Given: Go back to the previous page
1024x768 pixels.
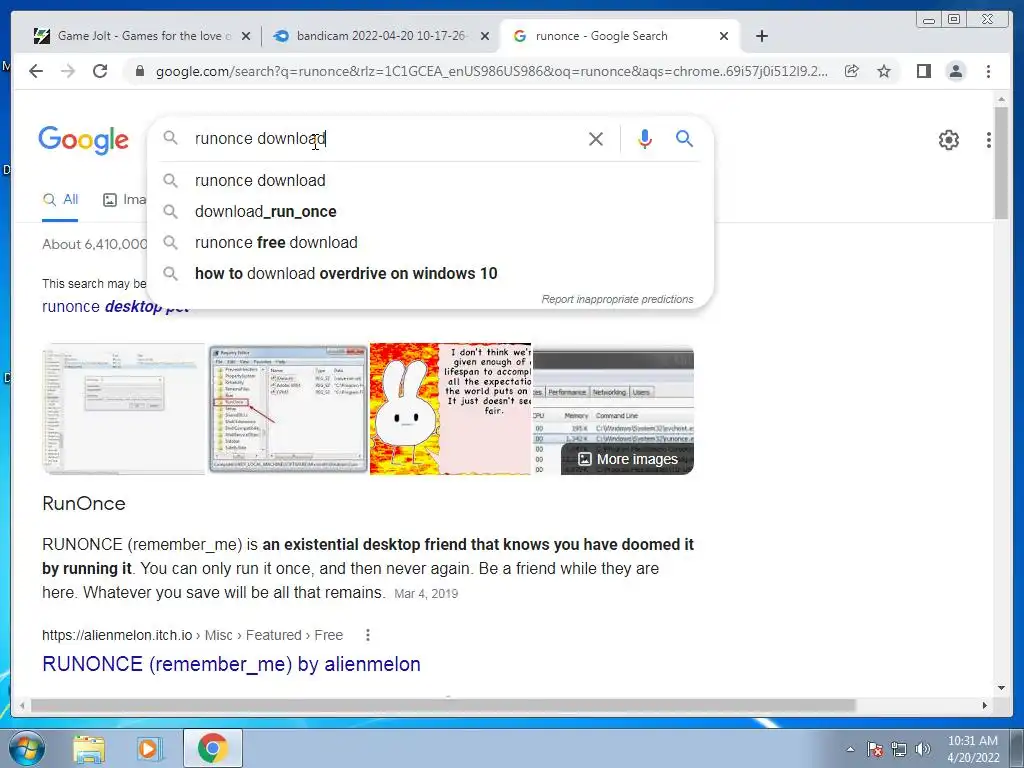Looking at the screenshot, I should (x=36, y=71).
